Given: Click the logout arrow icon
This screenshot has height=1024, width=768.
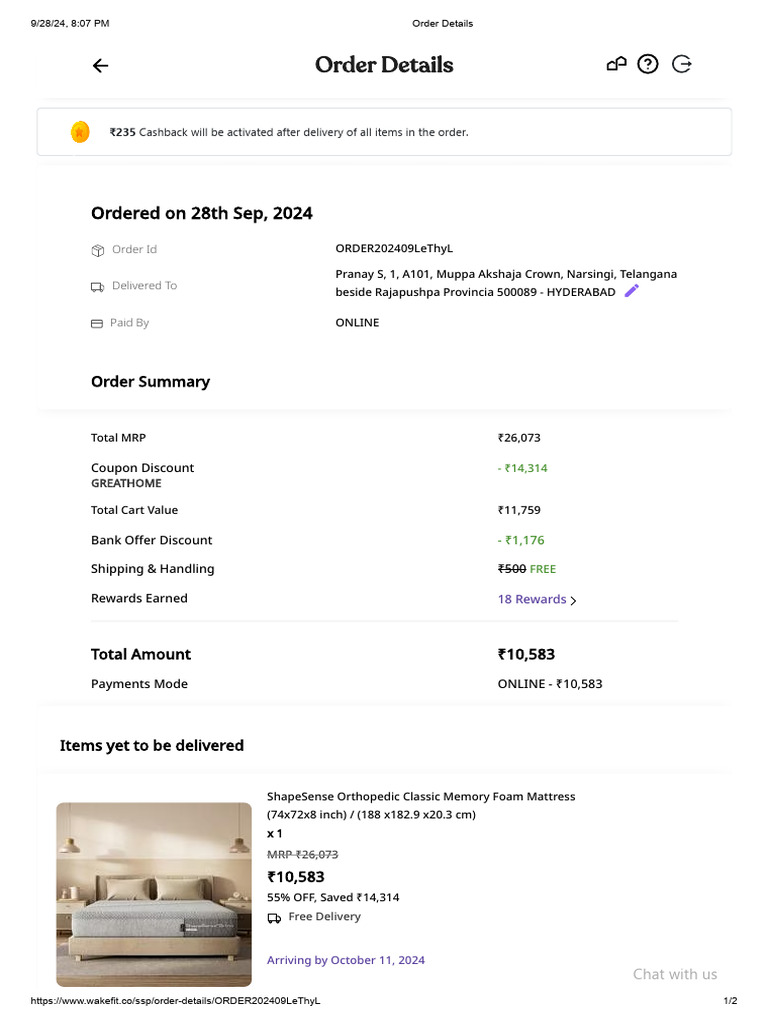Looking at the screenshot, I should (x=682, y=65).
